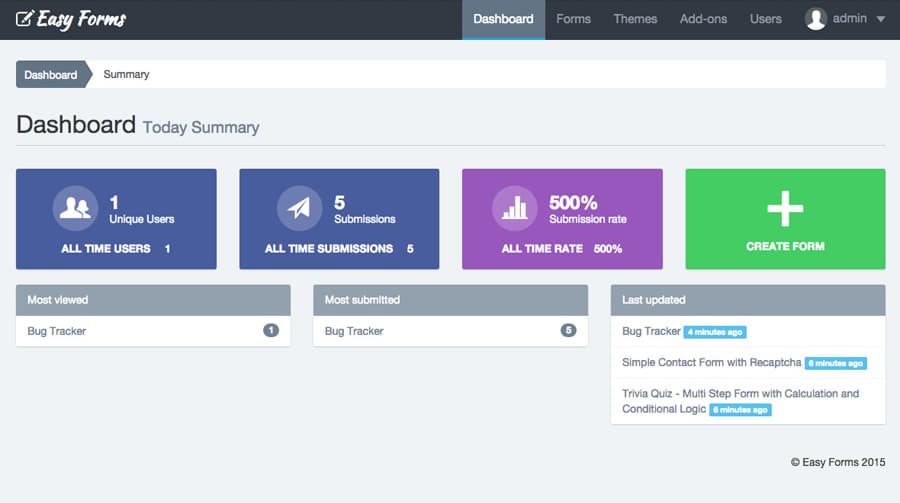Click the Dashboard breadcrumb
This screenshot has width=900, height=503.
coord(51,75)
